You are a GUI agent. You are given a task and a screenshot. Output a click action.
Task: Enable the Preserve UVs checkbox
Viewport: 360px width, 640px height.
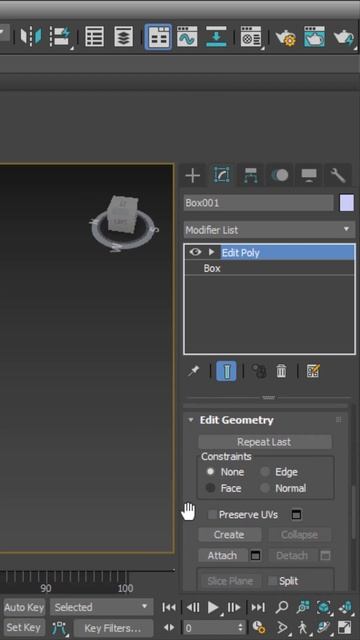coord(212,514)
